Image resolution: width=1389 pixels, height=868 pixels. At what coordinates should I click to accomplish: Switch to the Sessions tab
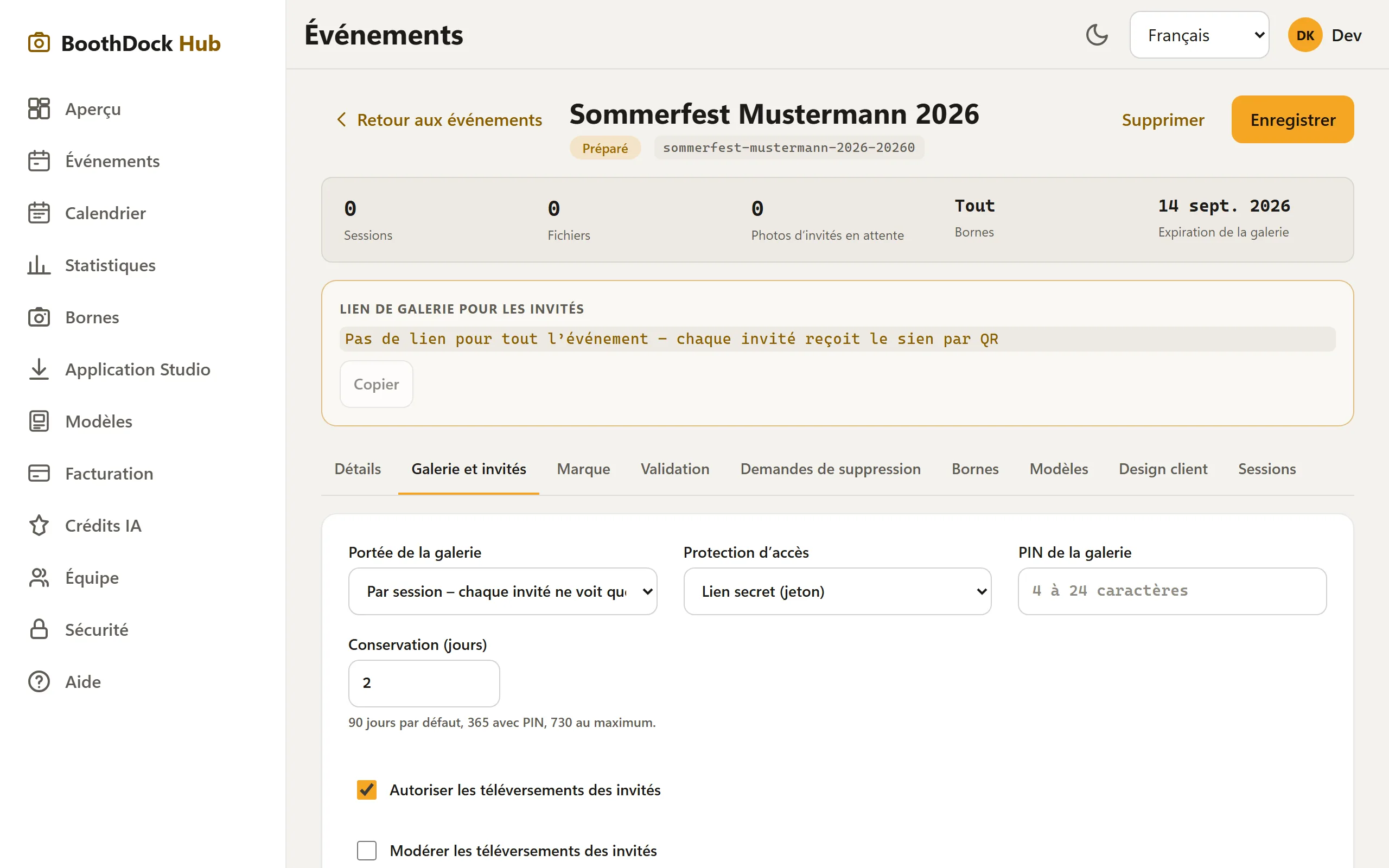point(1267,469)
